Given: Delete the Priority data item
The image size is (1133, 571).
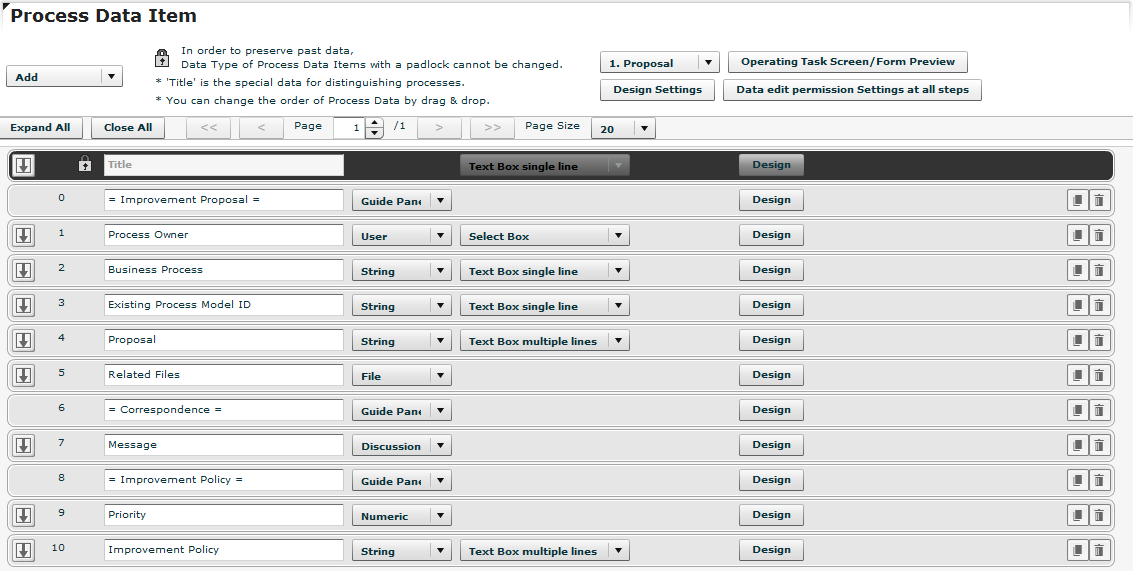Looking at the screenshot, I should pyautogui.click(x=1099, y=515).
